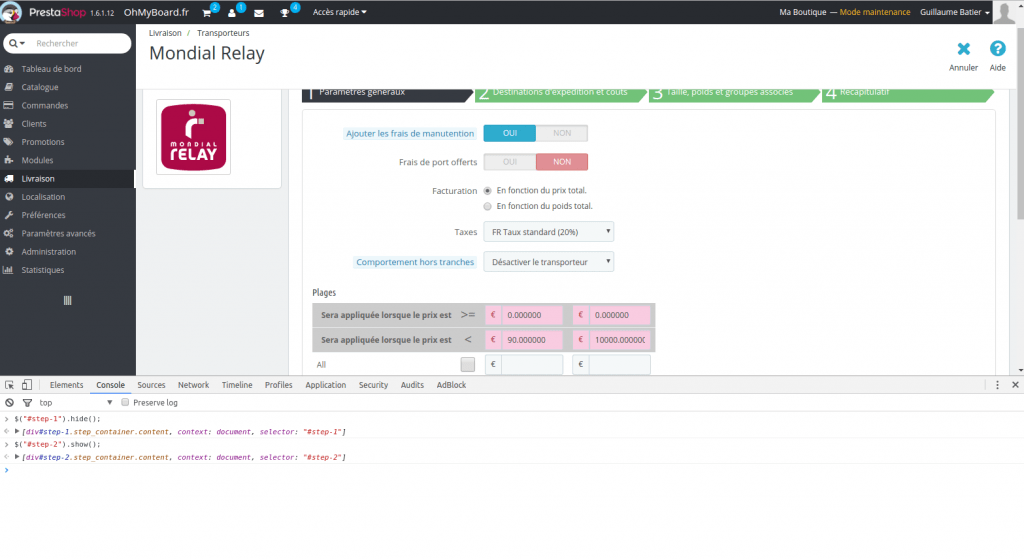The image size is (1024, 559).
Task: Switch to the AdBlock DevTools tab
Action: pyautogui.click(x=451, y=385)
